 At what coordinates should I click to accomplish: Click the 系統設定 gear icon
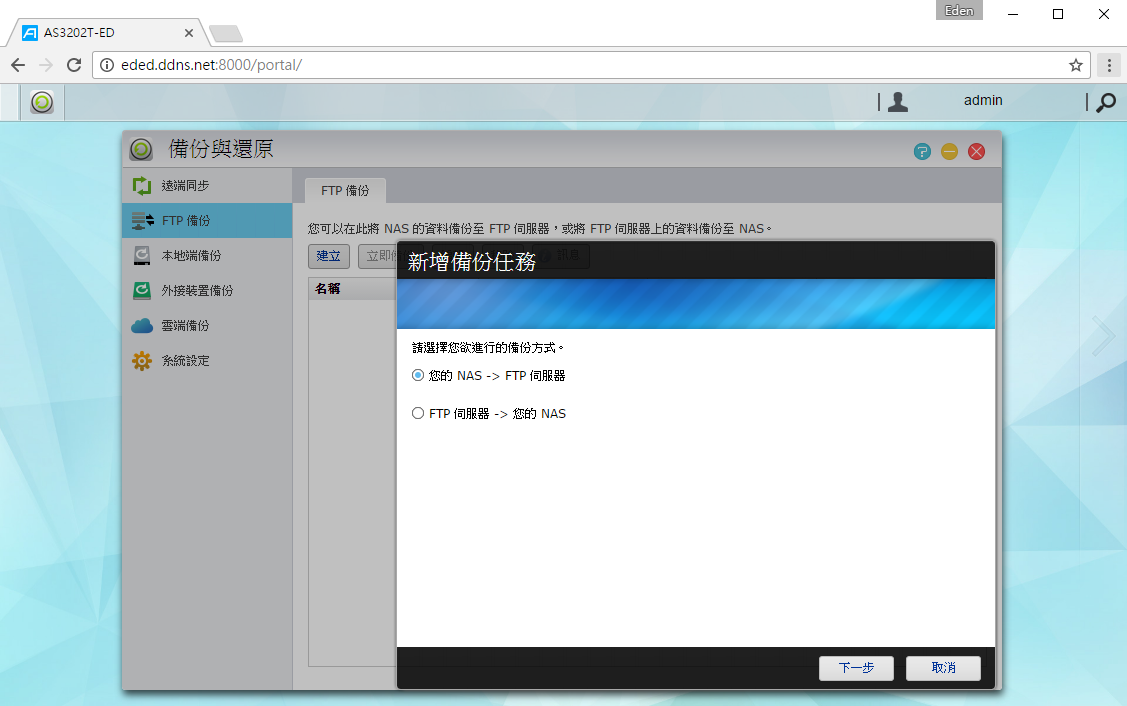pos(142,360)
